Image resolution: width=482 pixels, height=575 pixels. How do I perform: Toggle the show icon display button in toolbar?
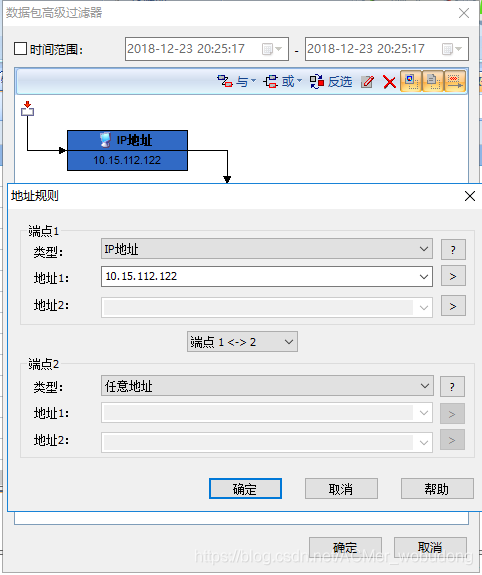point(411,81)
